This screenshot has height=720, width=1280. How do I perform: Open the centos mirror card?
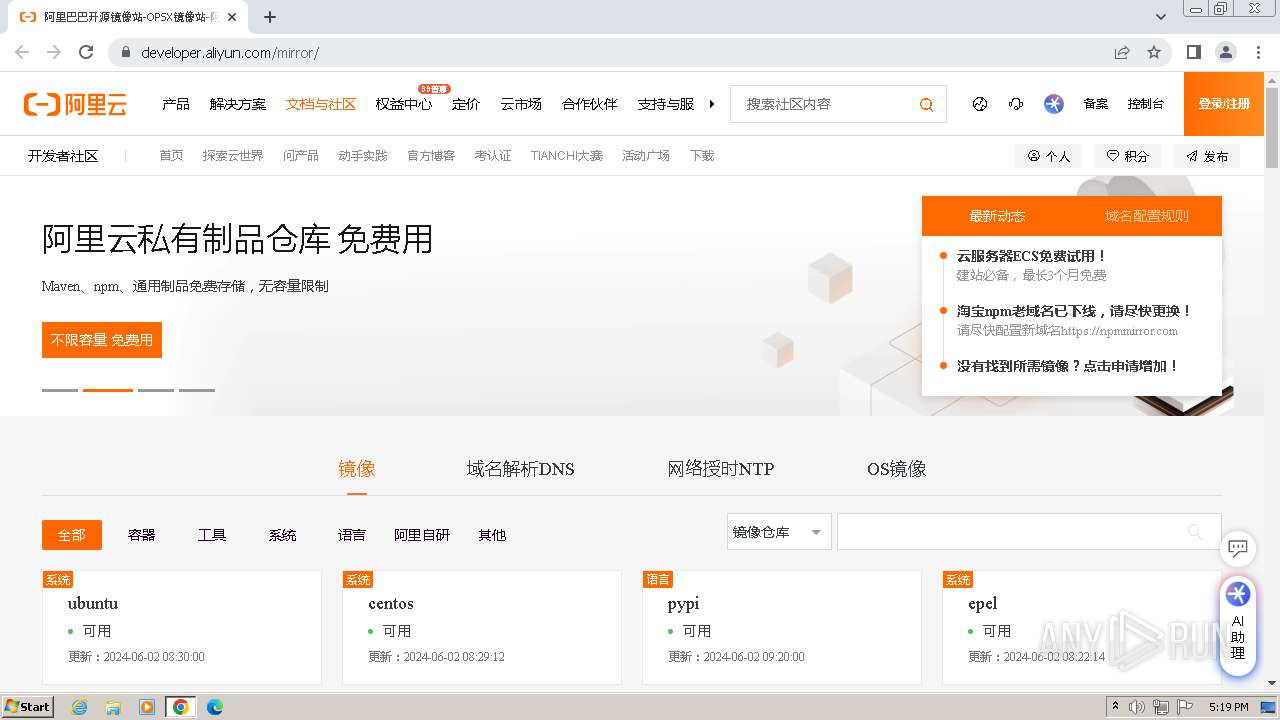[482, 628]
